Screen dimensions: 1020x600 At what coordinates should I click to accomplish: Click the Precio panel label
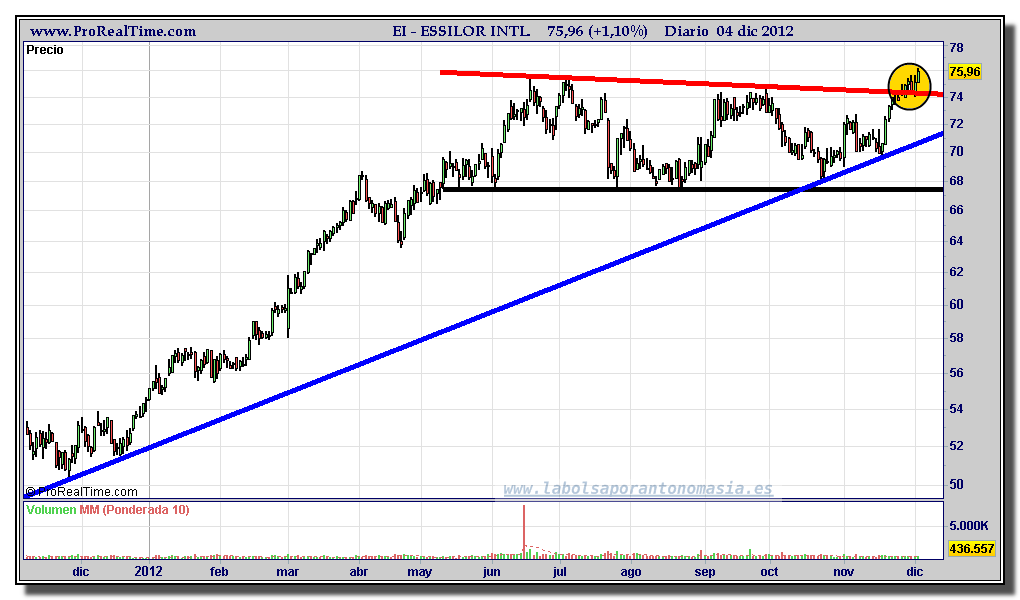point(45,50)
